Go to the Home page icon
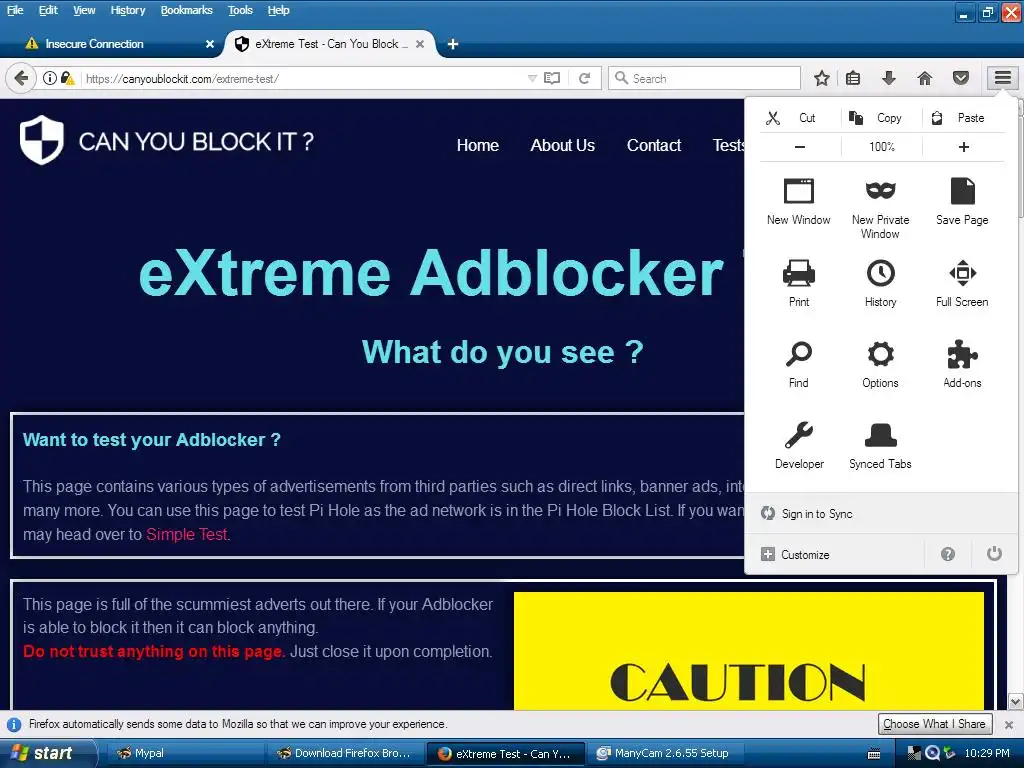 click(x=925, y=78)
